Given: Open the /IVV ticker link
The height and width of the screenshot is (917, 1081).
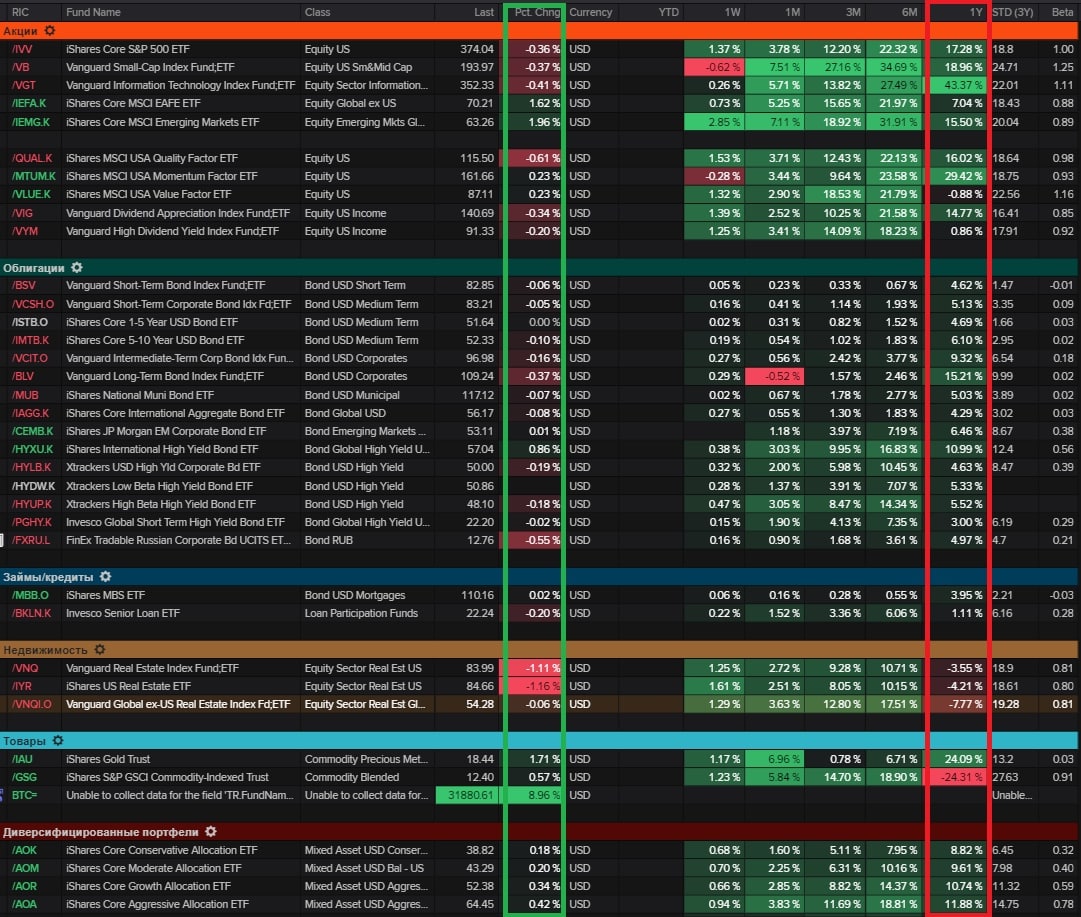Looking at the screenshot, I should [22, 49].
